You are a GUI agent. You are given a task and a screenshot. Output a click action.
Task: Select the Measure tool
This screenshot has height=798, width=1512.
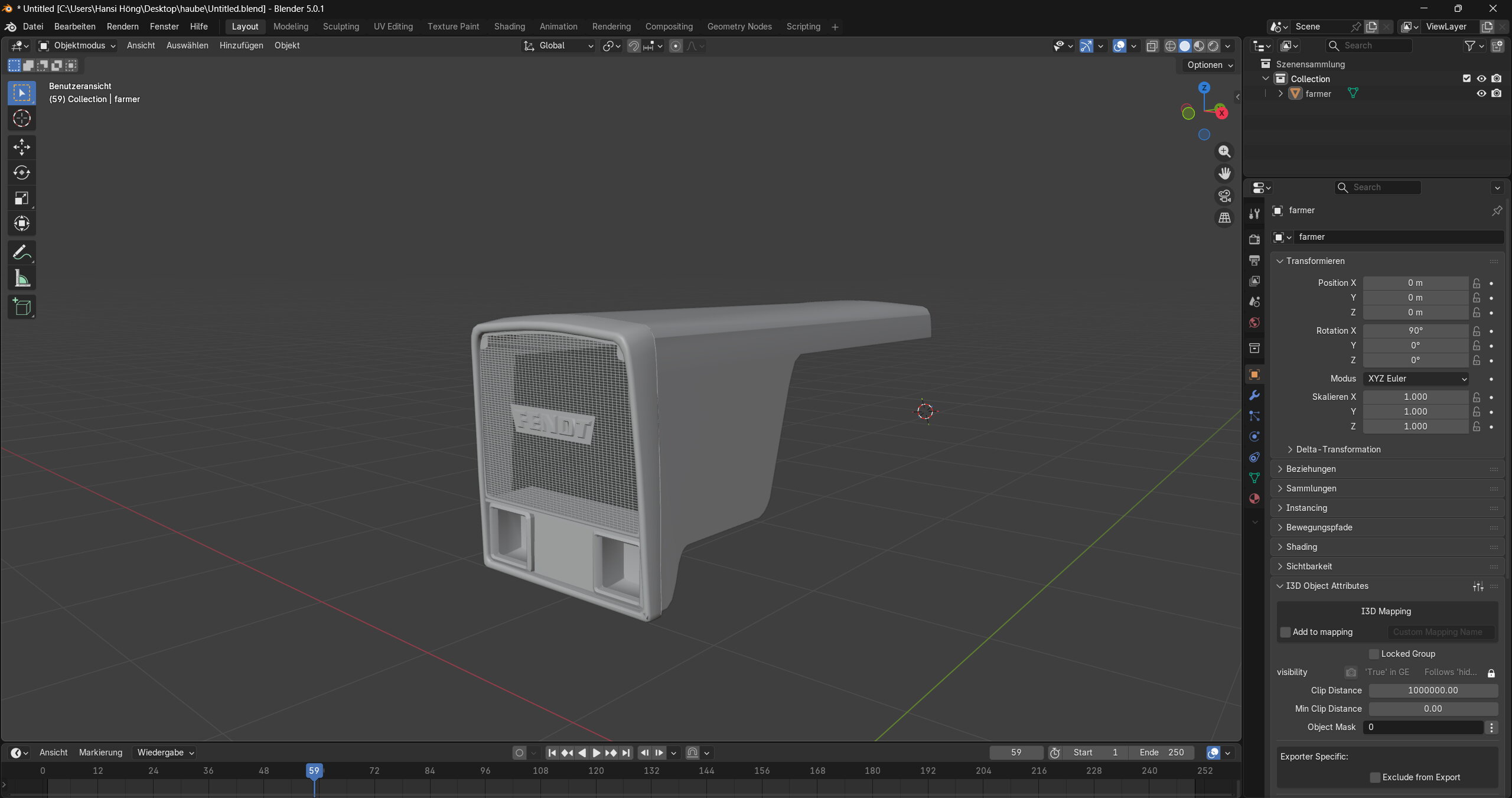click(x=22, y=278)
